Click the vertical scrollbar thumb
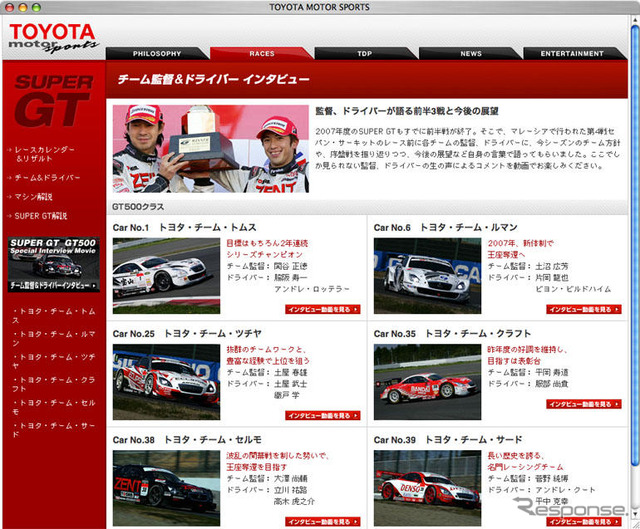640x529 pixels. tap(635, 244)
